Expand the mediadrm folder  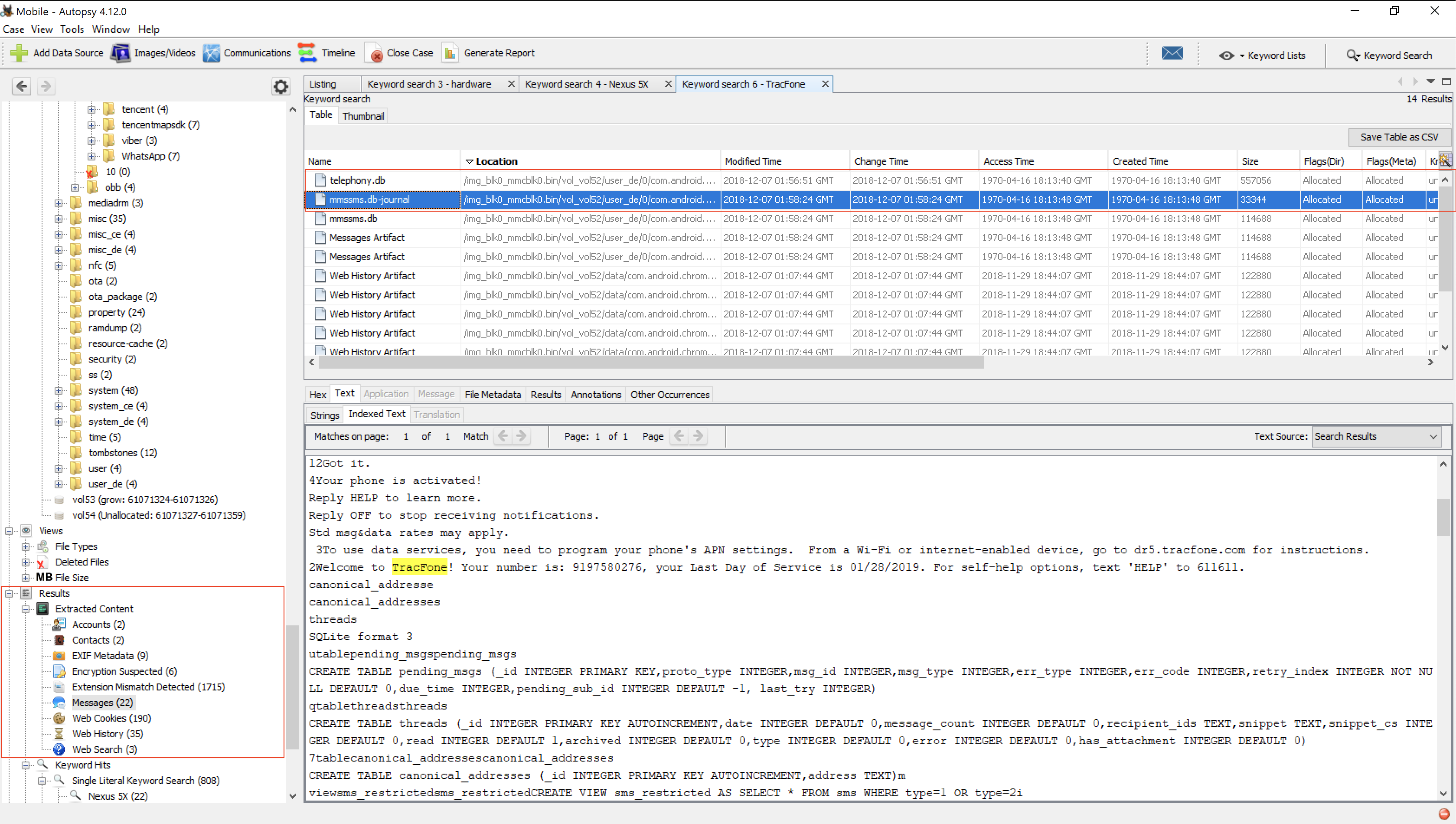[58, 203]
